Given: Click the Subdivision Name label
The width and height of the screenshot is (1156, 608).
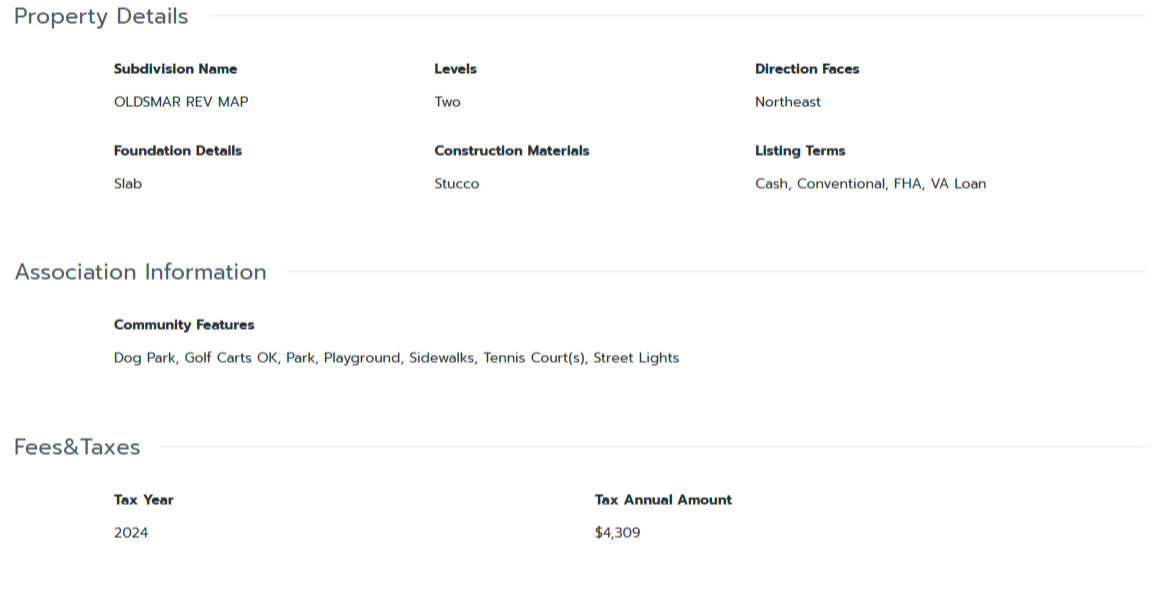Looking at the screenshot, I should tap(175, 69).
